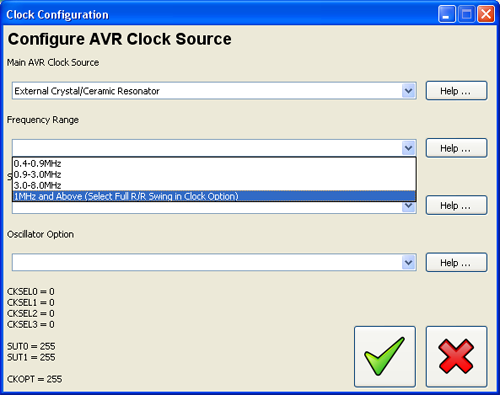Choose the 3.0-8.0MHz frequency option
The image size is (500, 395).
pyautogui.click(x=214, y=185)
